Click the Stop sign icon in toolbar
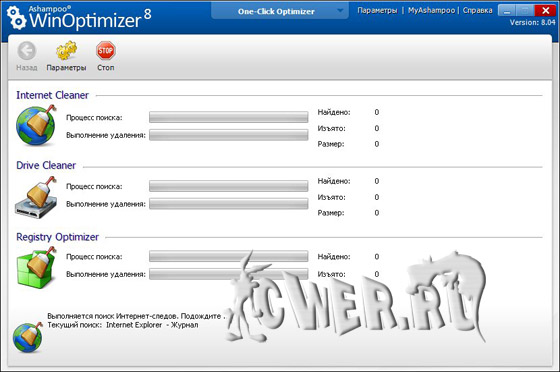The image size is (560, 372). [x=105, y=50]
